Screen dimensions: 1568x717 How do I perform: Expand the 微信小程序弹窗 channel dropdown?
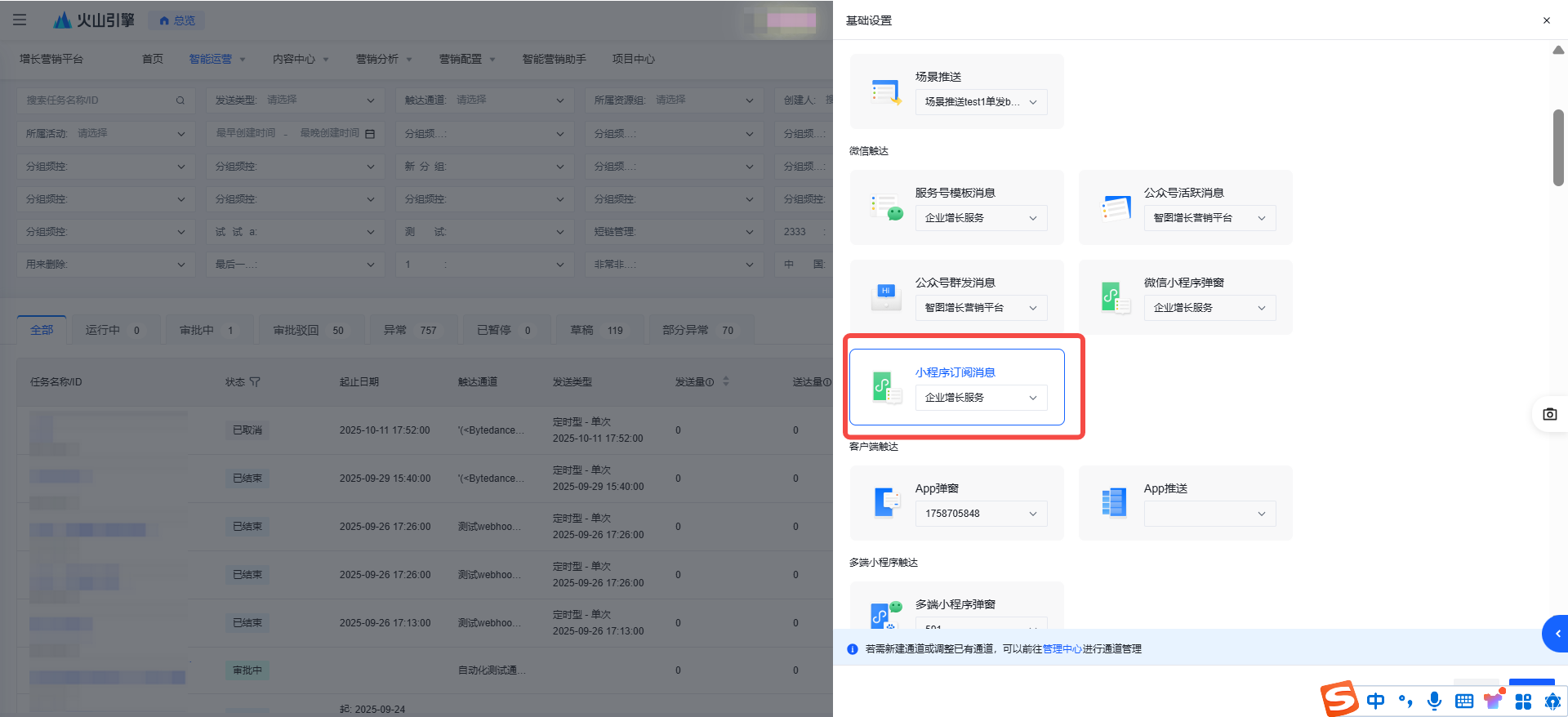pos(1209,308)
